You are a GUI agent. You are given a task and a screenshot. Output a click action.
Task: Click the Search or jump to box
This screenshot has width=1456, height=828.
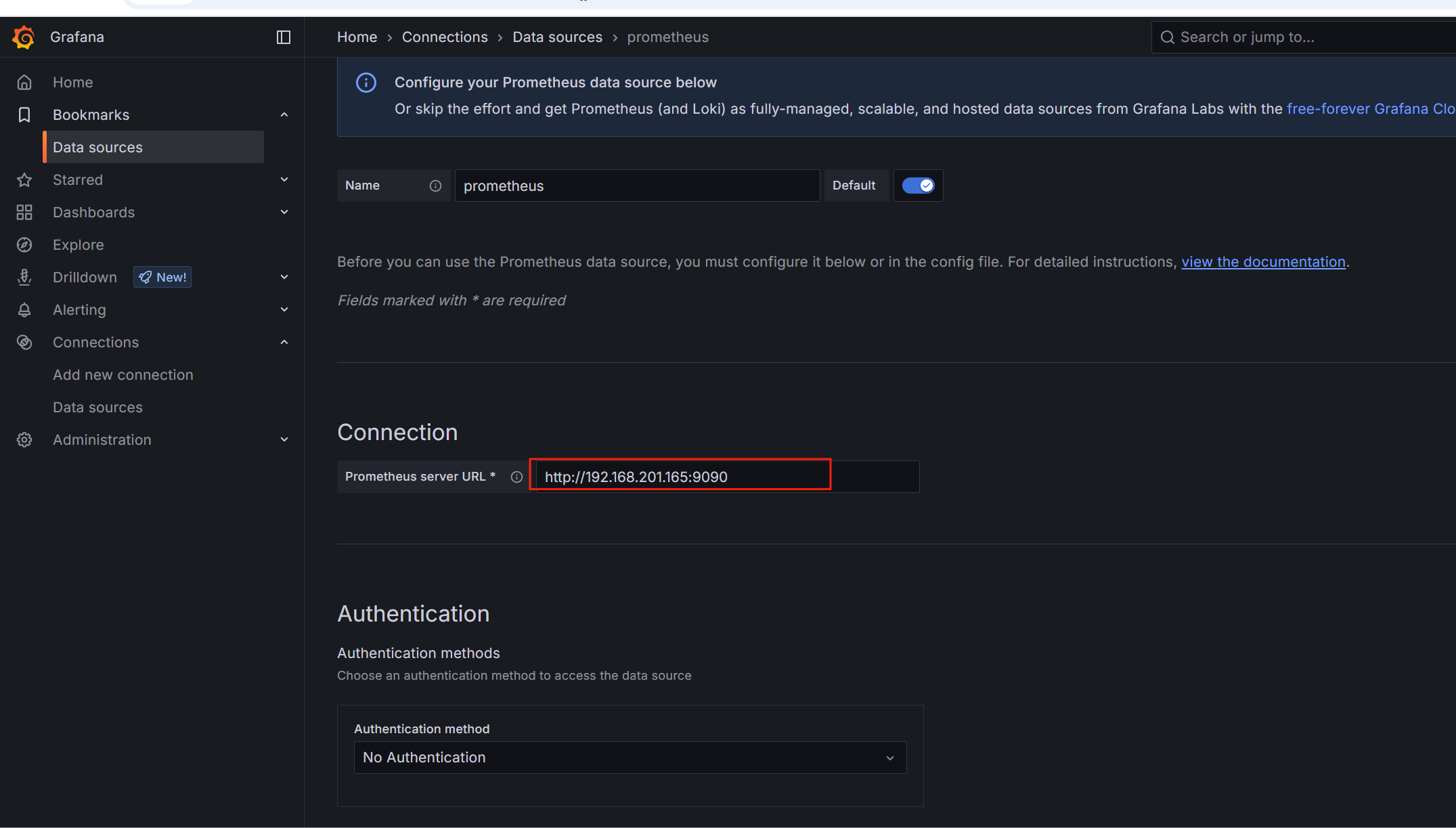click(1300, 37)
